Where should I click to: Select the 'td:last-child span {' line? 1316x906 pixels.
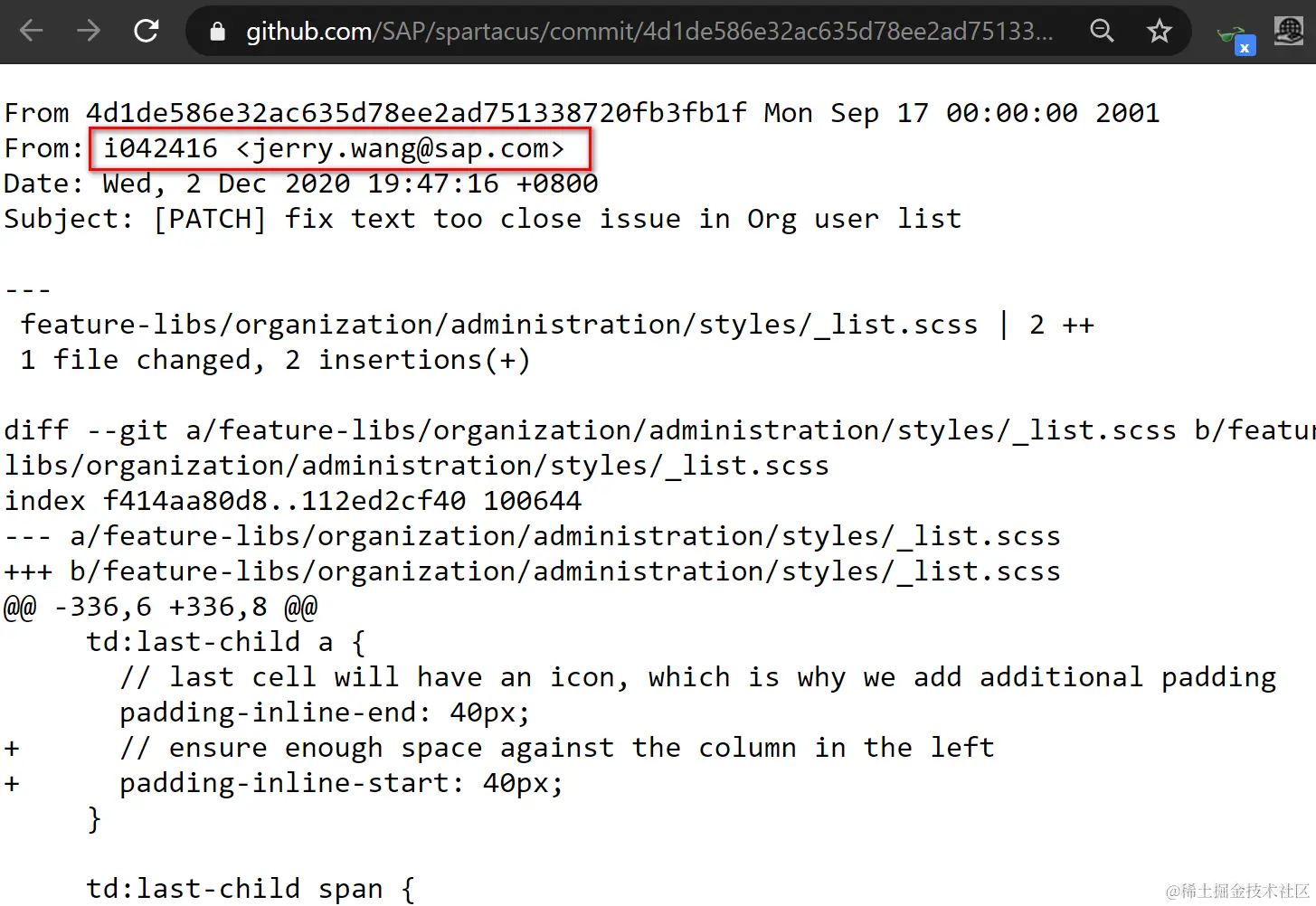point(251,890)
